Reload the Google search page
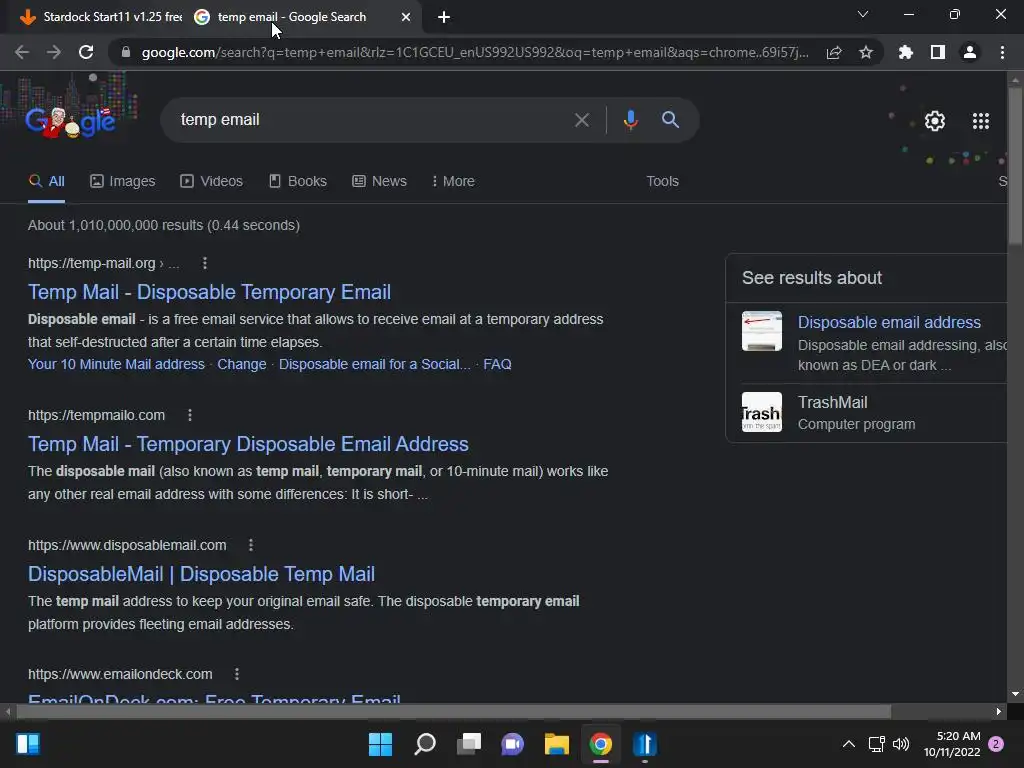 pos(86,52)
